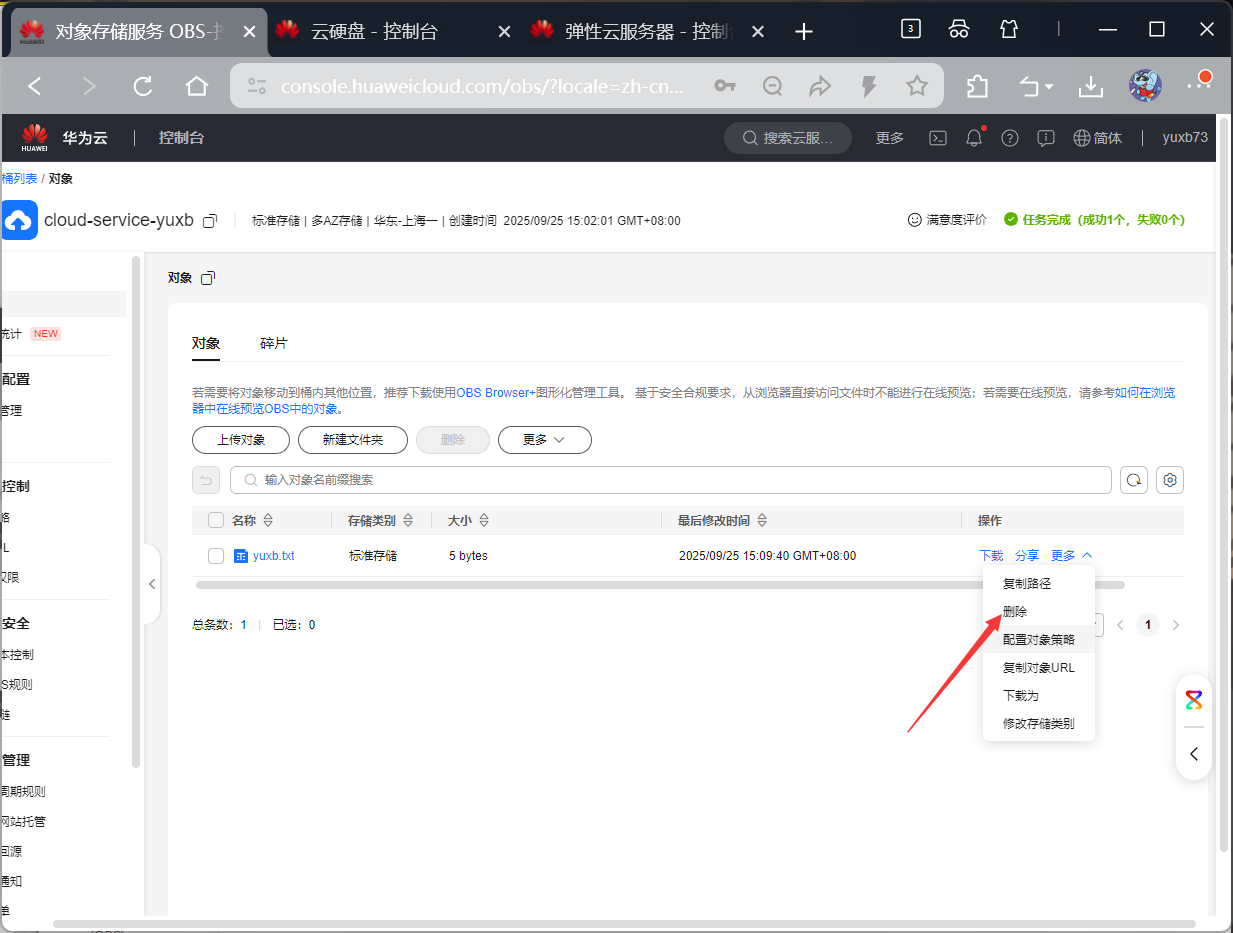Expand floating side panel arrow
The image size is (1233, 933).
1194,754
